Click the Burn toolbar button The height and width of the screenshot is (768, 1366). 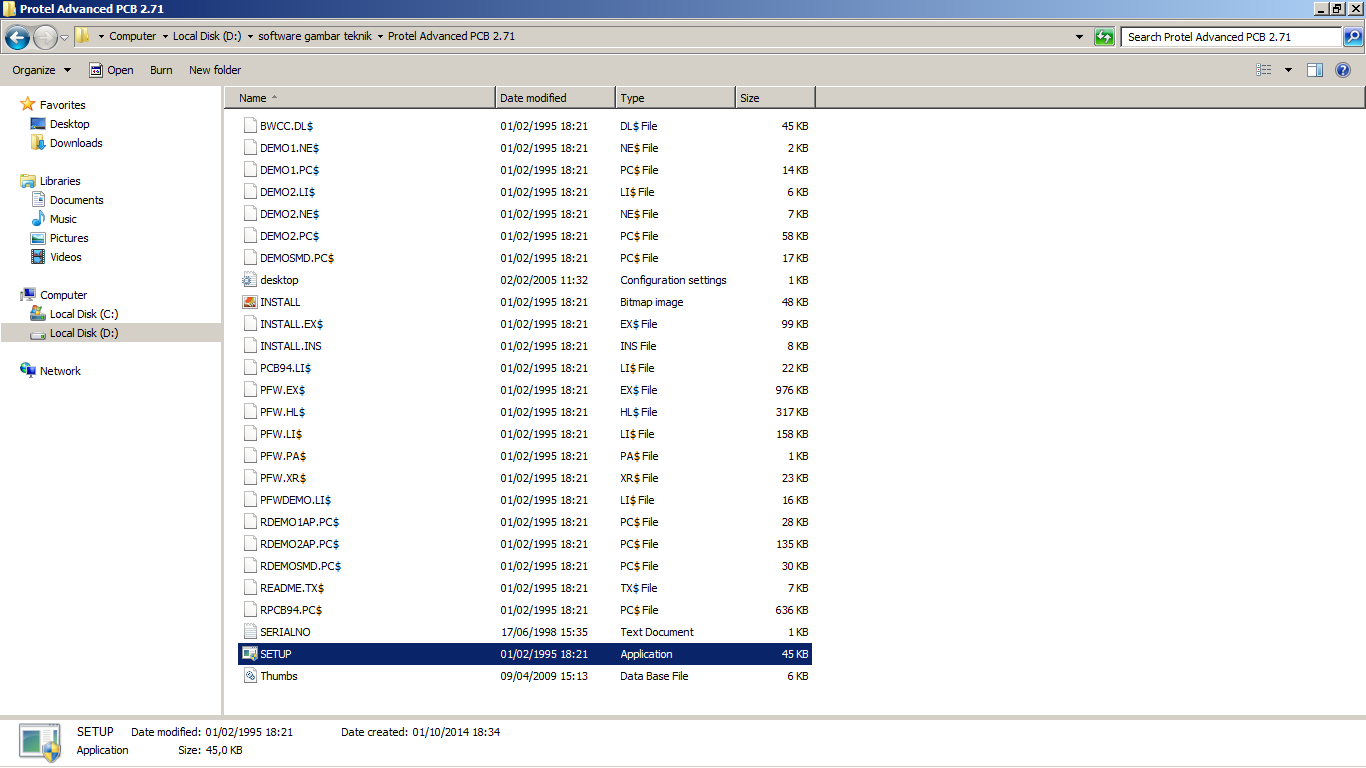coord(161,70)
